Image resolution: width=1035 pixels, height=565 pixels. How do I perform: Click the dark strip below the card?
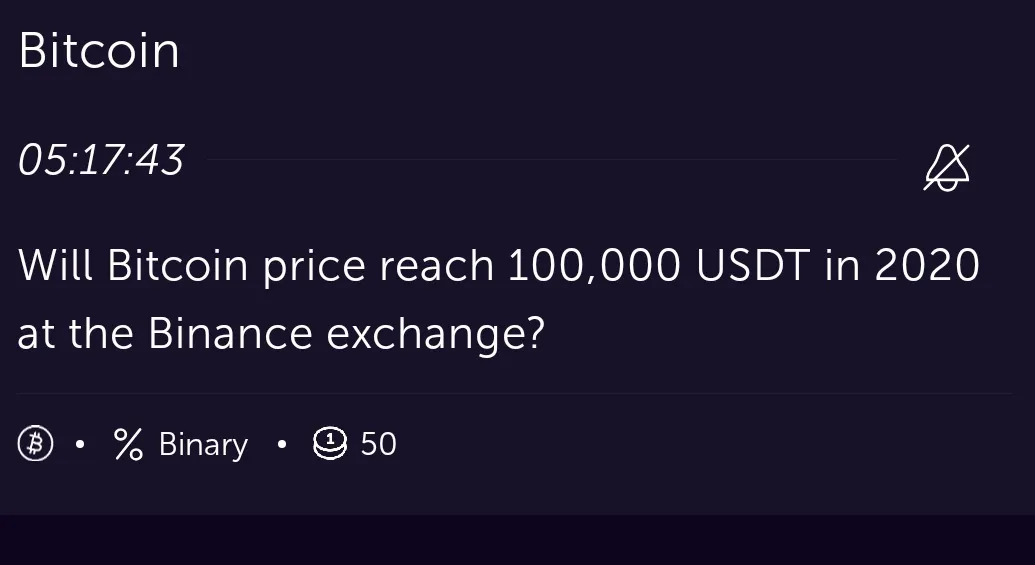point(518,540)
